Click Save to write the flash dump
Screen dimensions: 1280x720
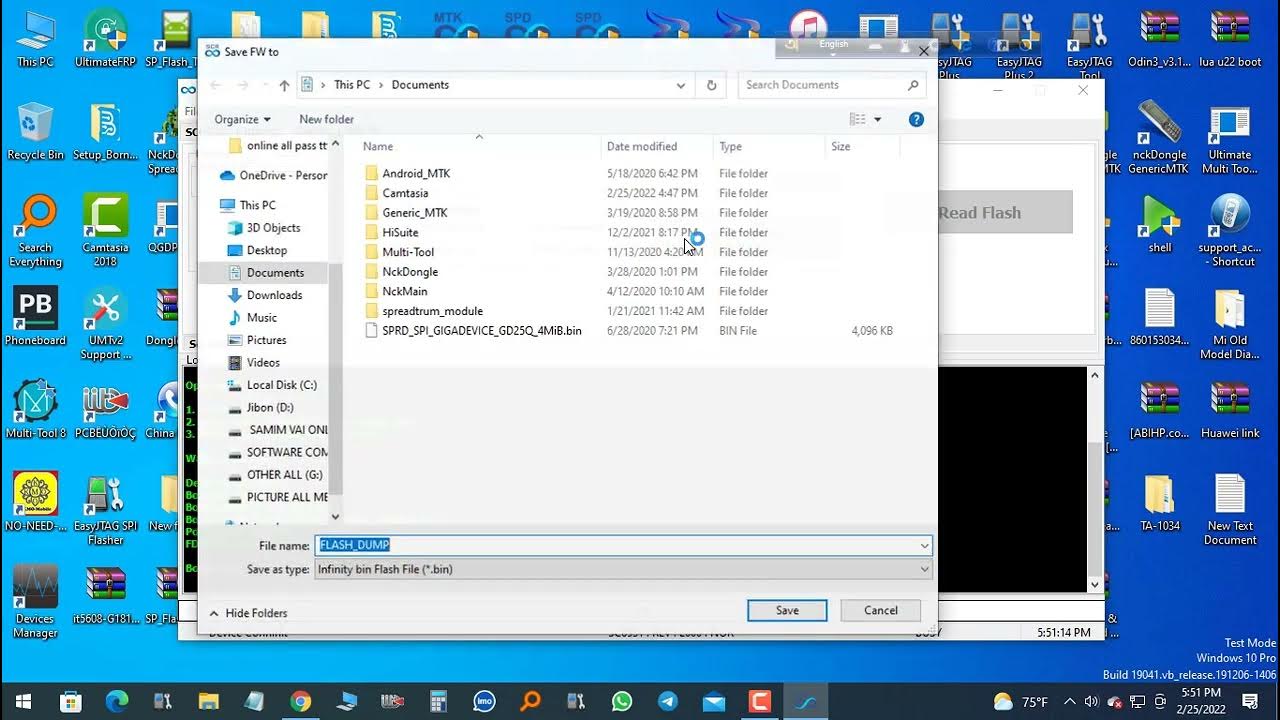click(x=787, y=610)
